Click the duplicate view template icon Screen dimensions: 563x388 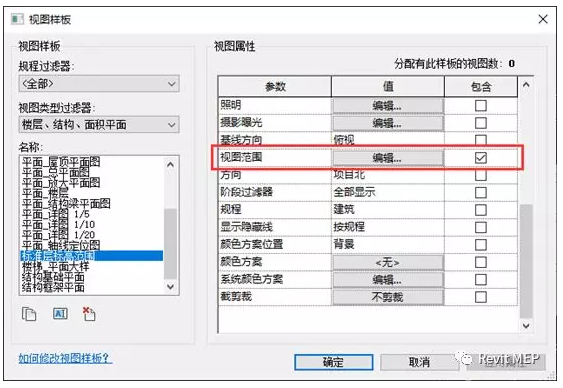click(29, 314)
